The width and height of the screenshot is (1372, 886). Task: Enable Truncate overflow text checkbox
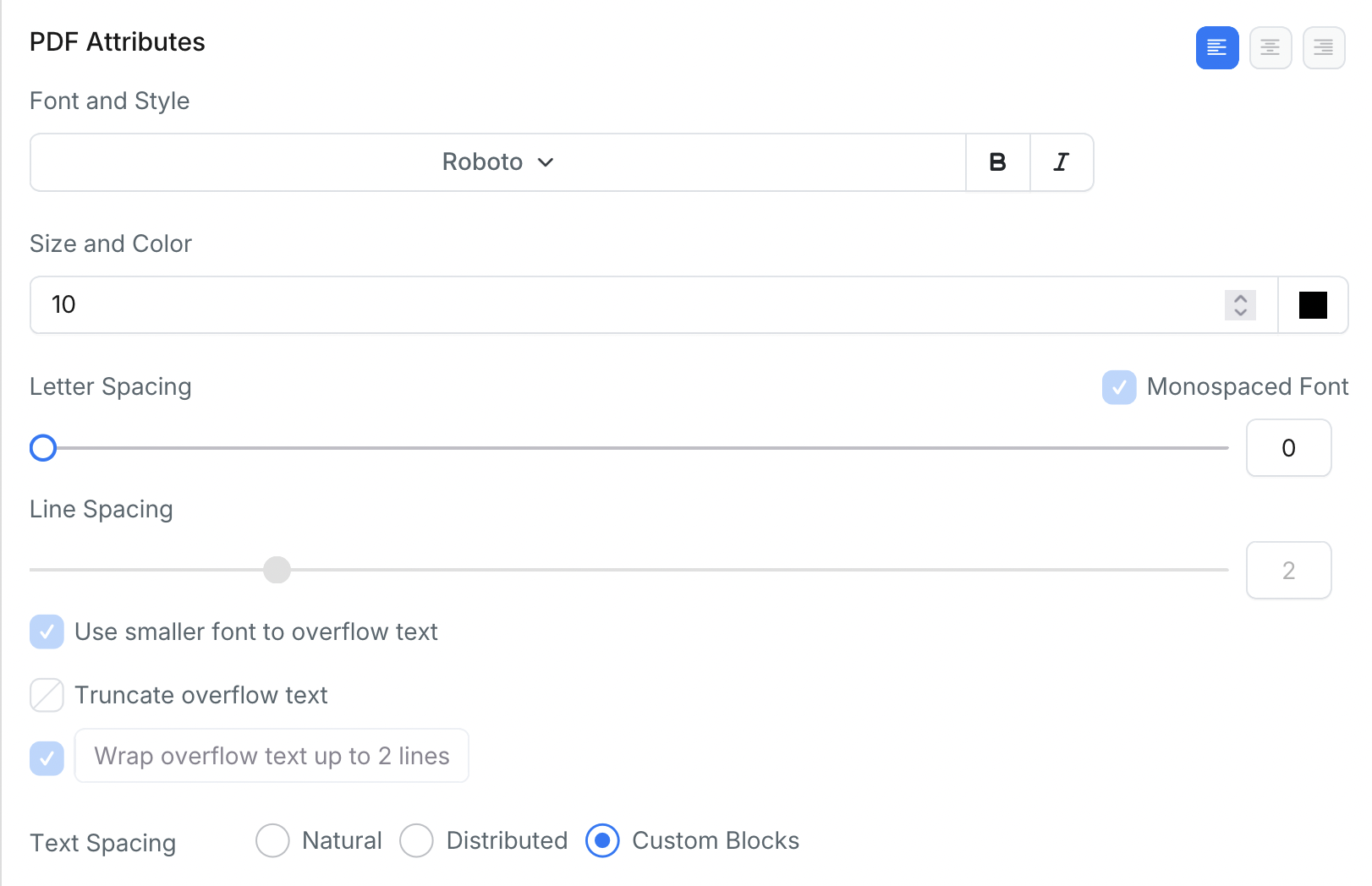tap(47, 695)
